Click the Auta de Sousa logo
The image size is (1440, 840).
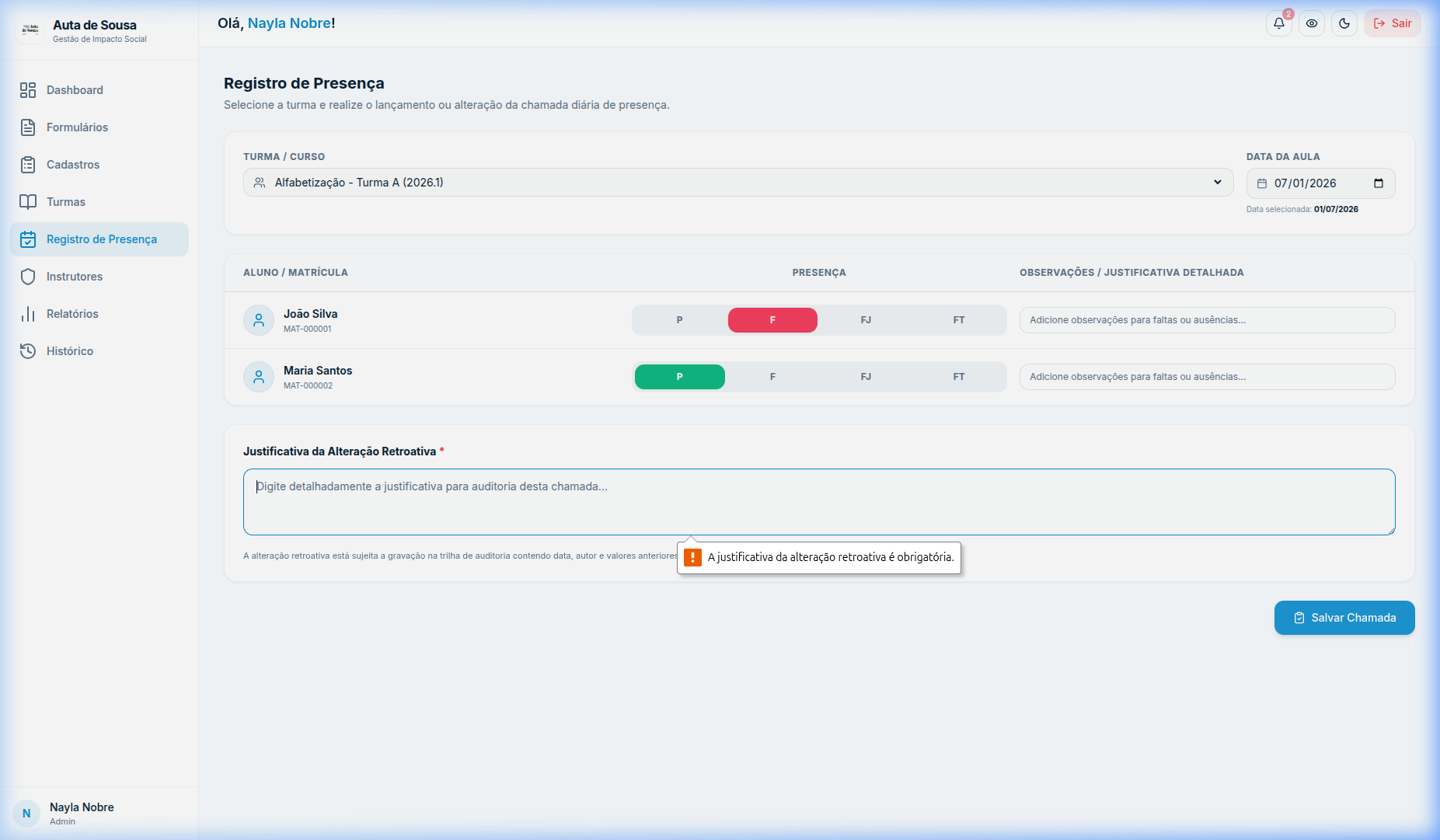[x=30, y=30]
